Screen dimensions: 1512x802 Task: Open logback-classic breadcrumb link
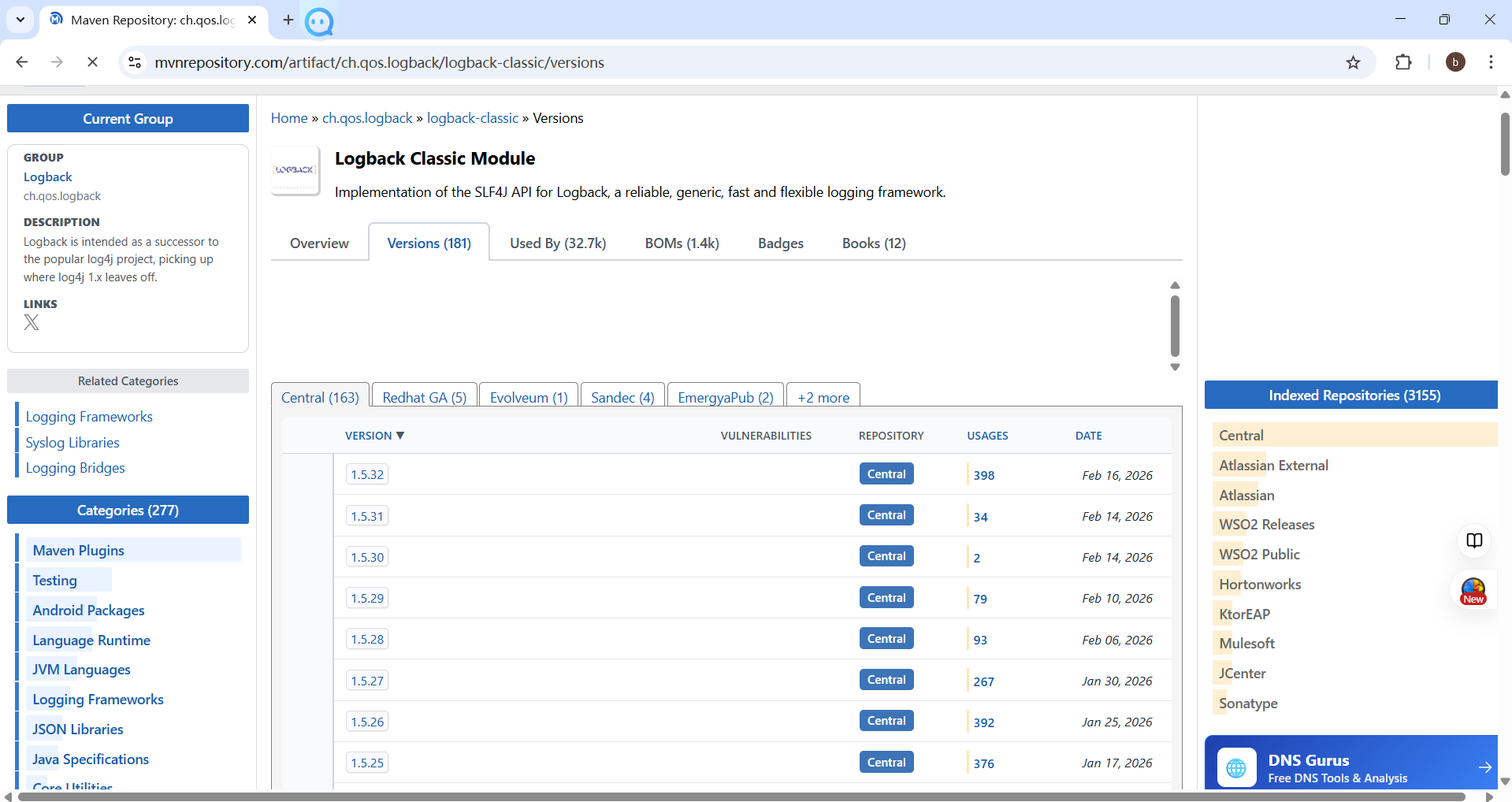click(473, 118)
